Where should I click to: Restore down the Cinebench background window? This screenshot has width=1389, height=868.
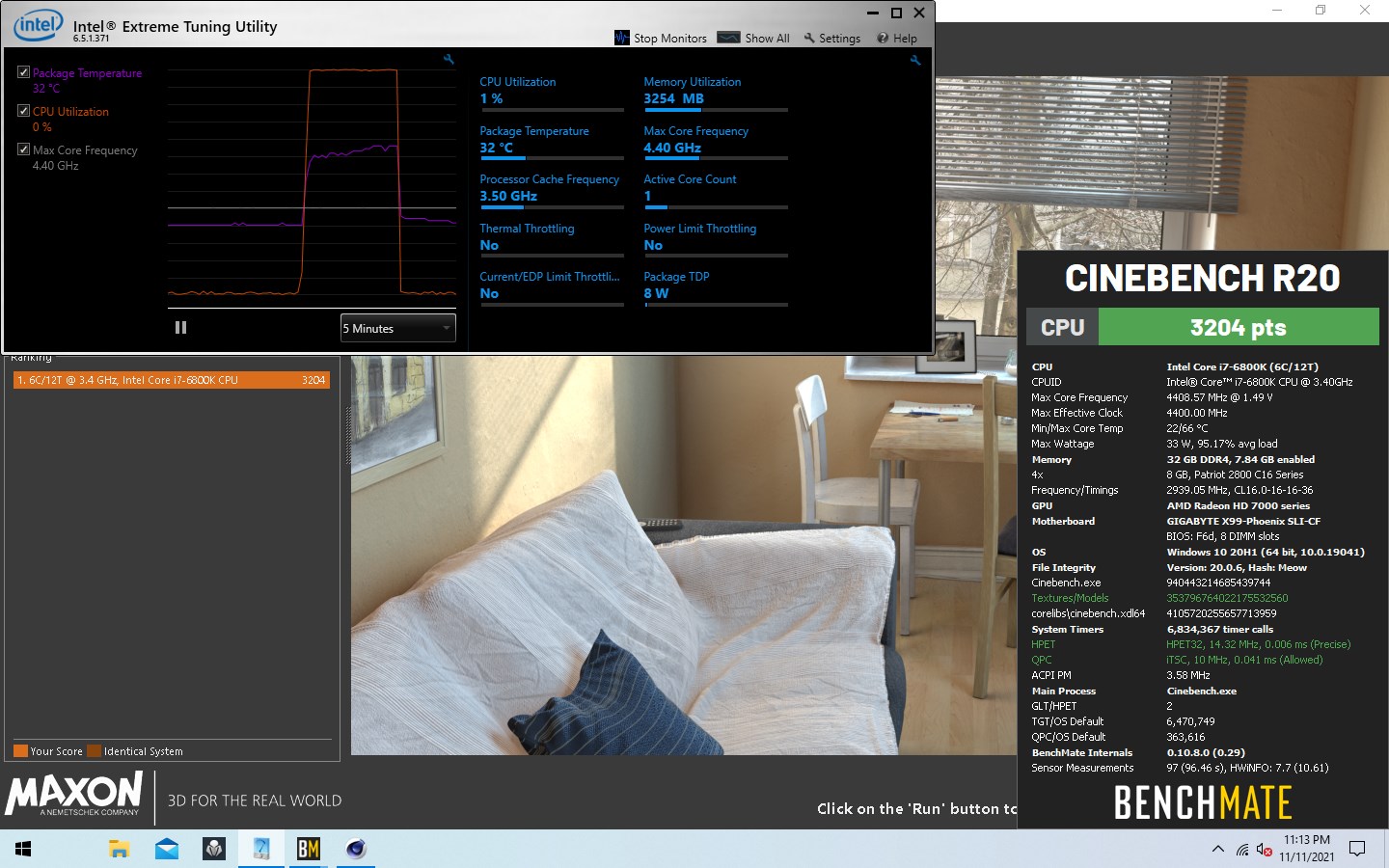pyautogui.click(x=1321, y=10)
